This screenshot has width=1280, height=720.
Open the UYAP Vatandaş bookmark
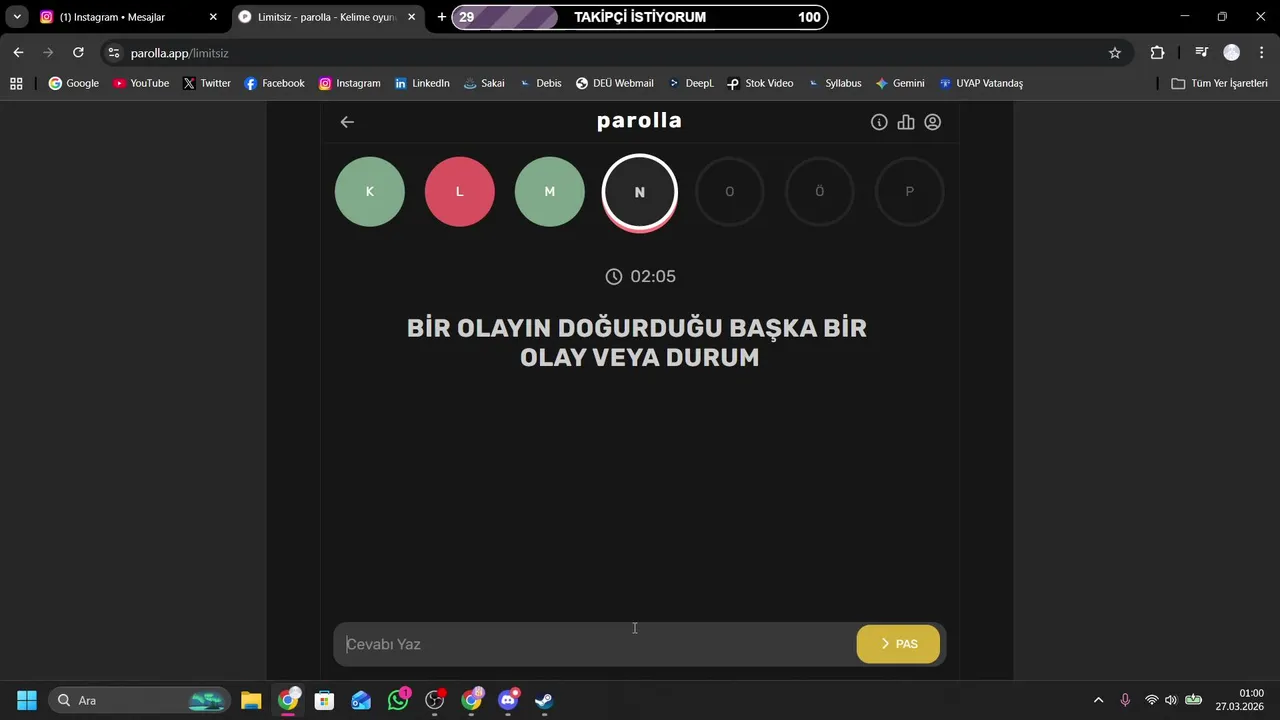click(x=981, y=84)
